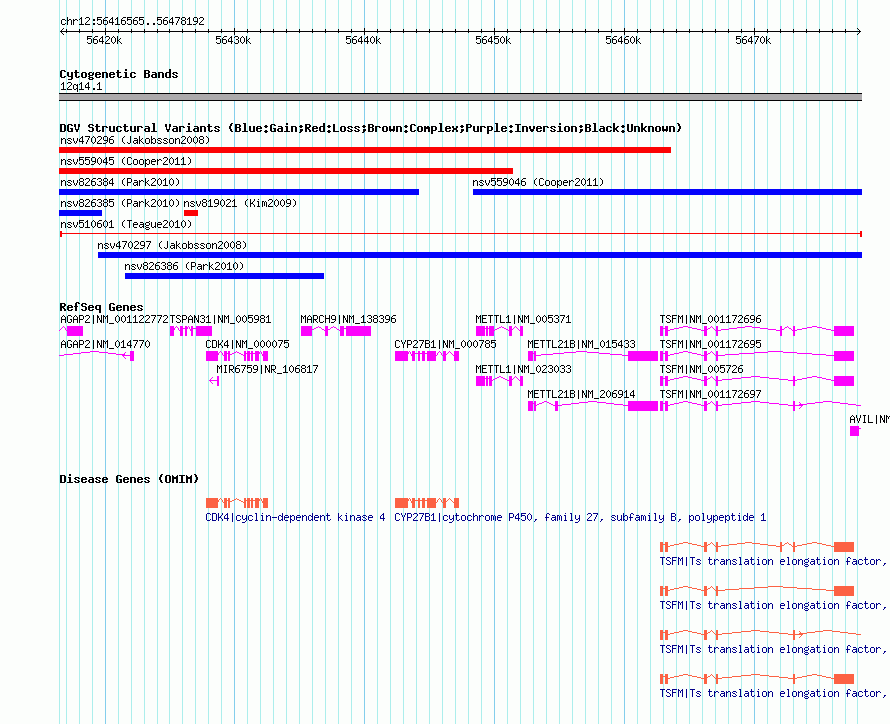Select the 56420k ruler tick label
This screenshot has width=890, height=724.
pyautogui.click(x=104, y=40)
